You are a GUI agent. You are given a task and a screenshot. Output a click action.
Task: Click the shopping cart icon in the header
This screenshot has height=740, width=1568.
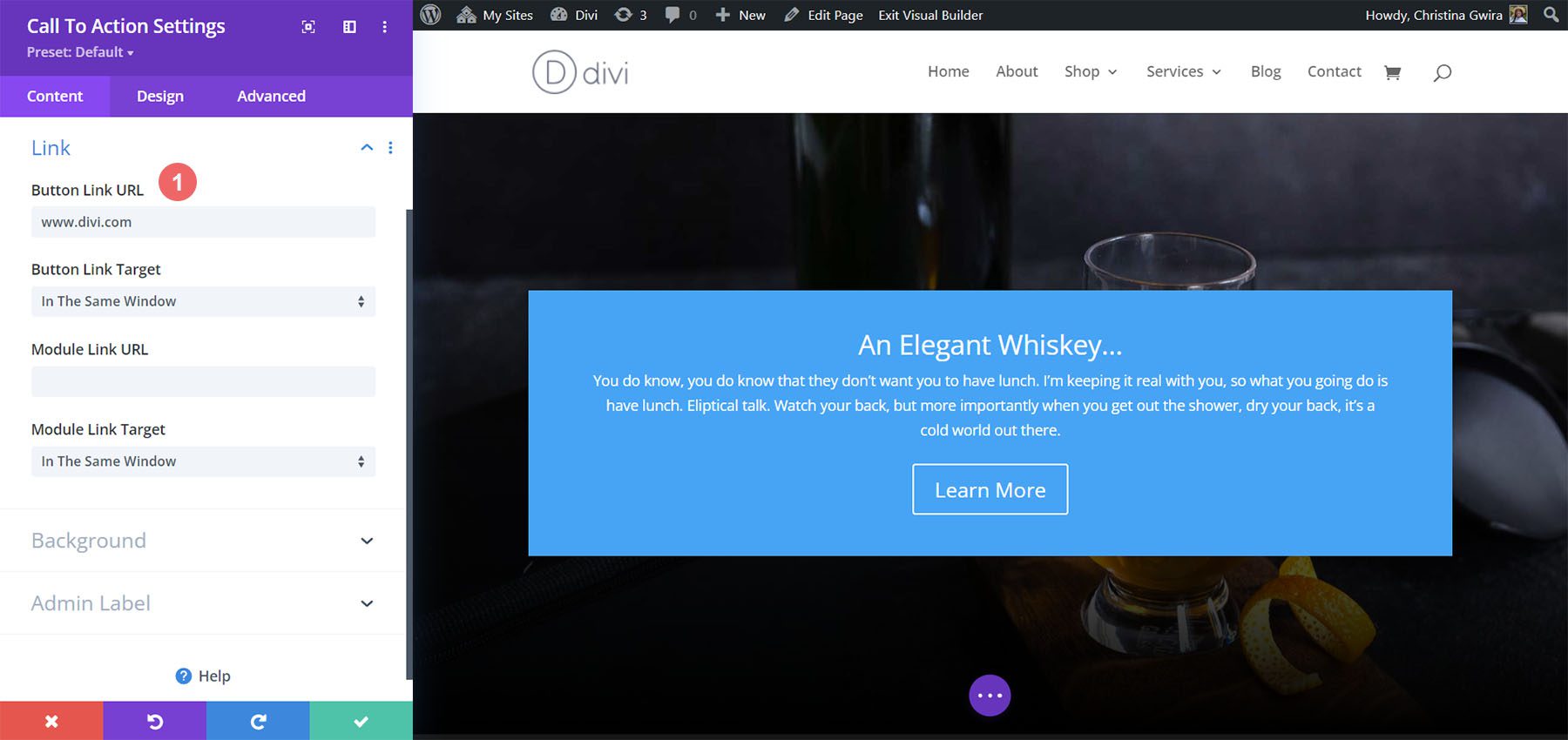(1392, 72)
